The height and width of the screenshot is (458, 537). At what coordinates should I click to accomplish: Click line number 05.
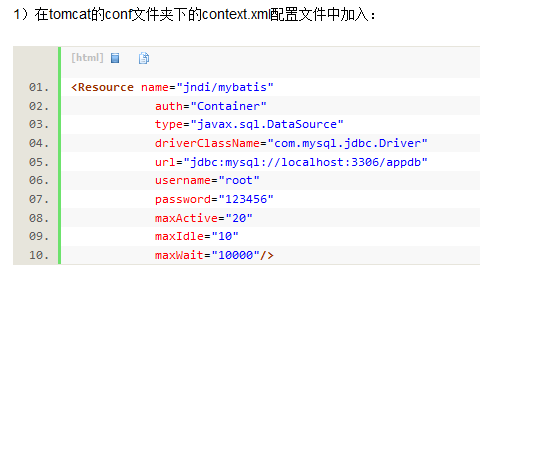[39, 162]
